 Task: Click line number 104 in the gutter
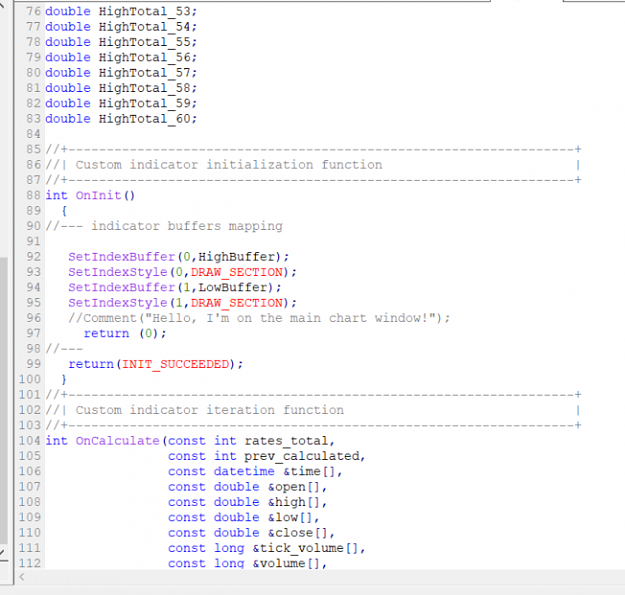pos(29,441)
